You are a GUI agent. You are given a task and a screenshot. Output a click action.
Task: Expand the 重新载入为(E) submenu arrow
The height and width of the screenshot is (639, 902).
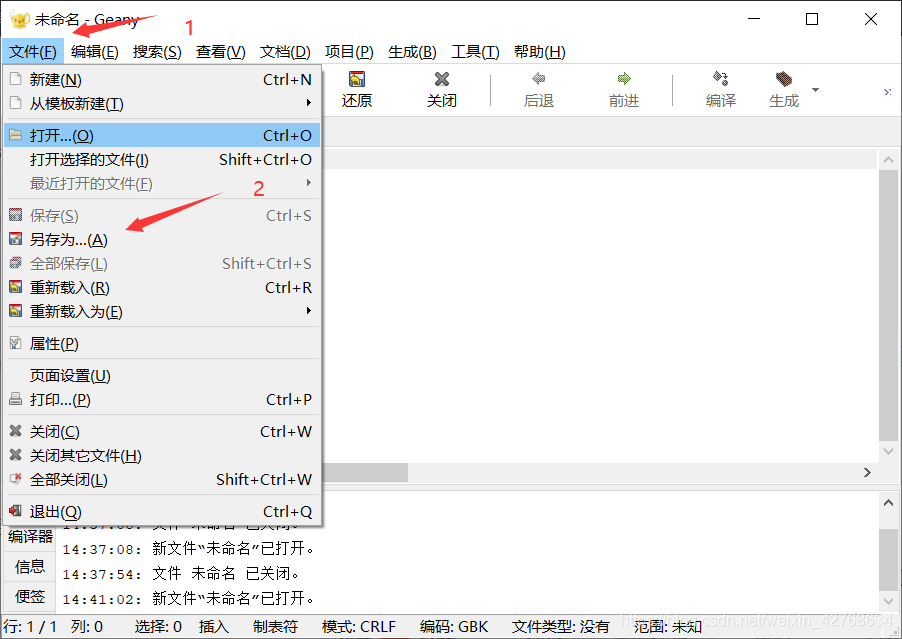309,311
